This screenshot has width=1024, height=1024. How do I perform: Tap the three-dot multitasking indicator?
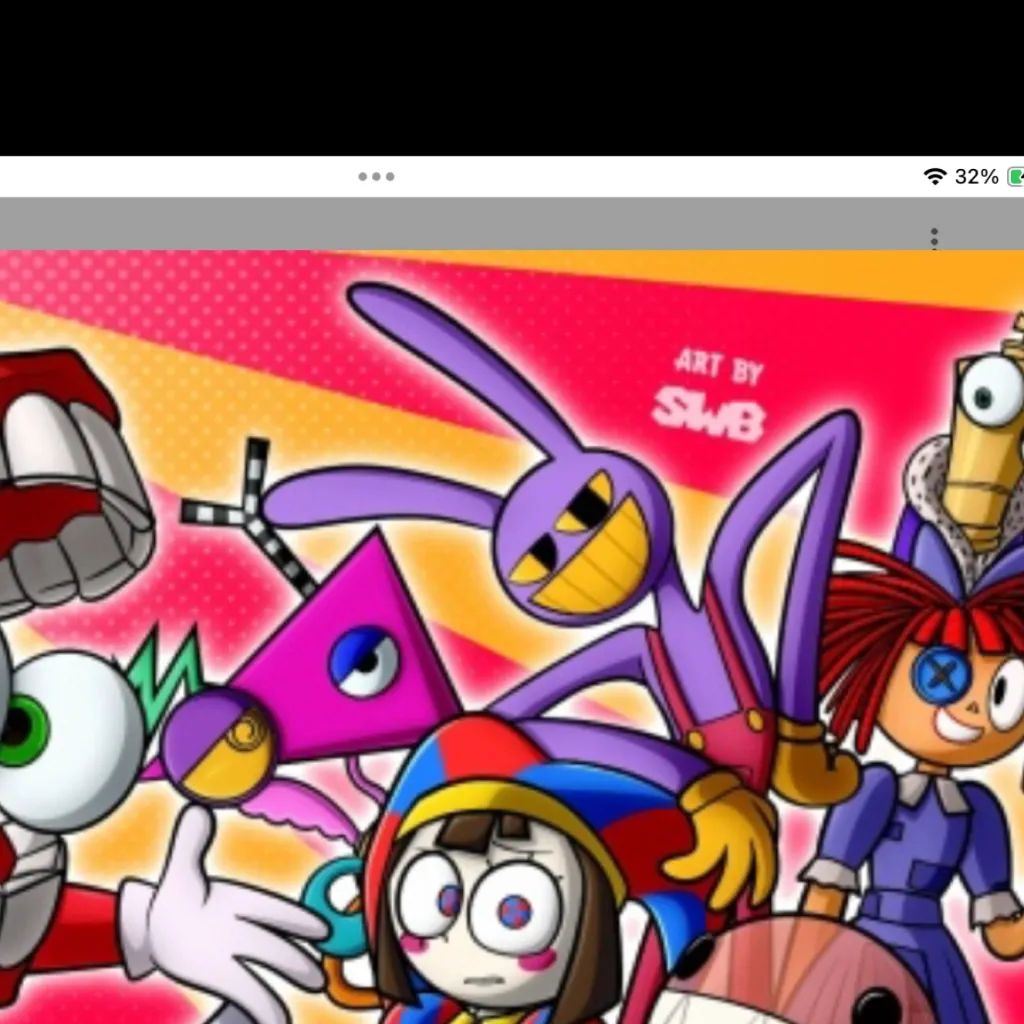click(376, 176)
